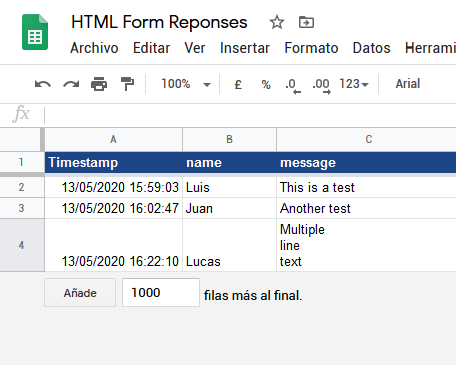456x365 pixels.
Task: Select the name header cell
Action: (x=229, y=162)
